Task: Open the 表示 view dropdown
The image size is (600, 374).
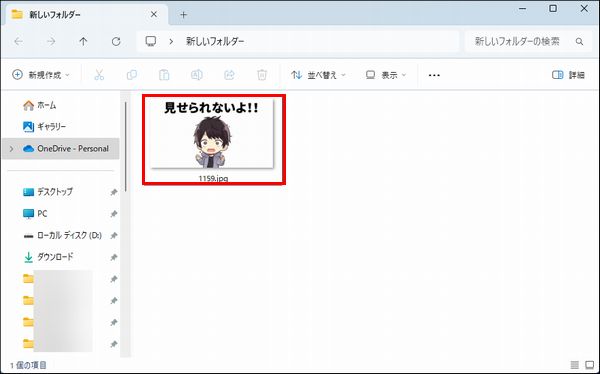Action: 386,75
